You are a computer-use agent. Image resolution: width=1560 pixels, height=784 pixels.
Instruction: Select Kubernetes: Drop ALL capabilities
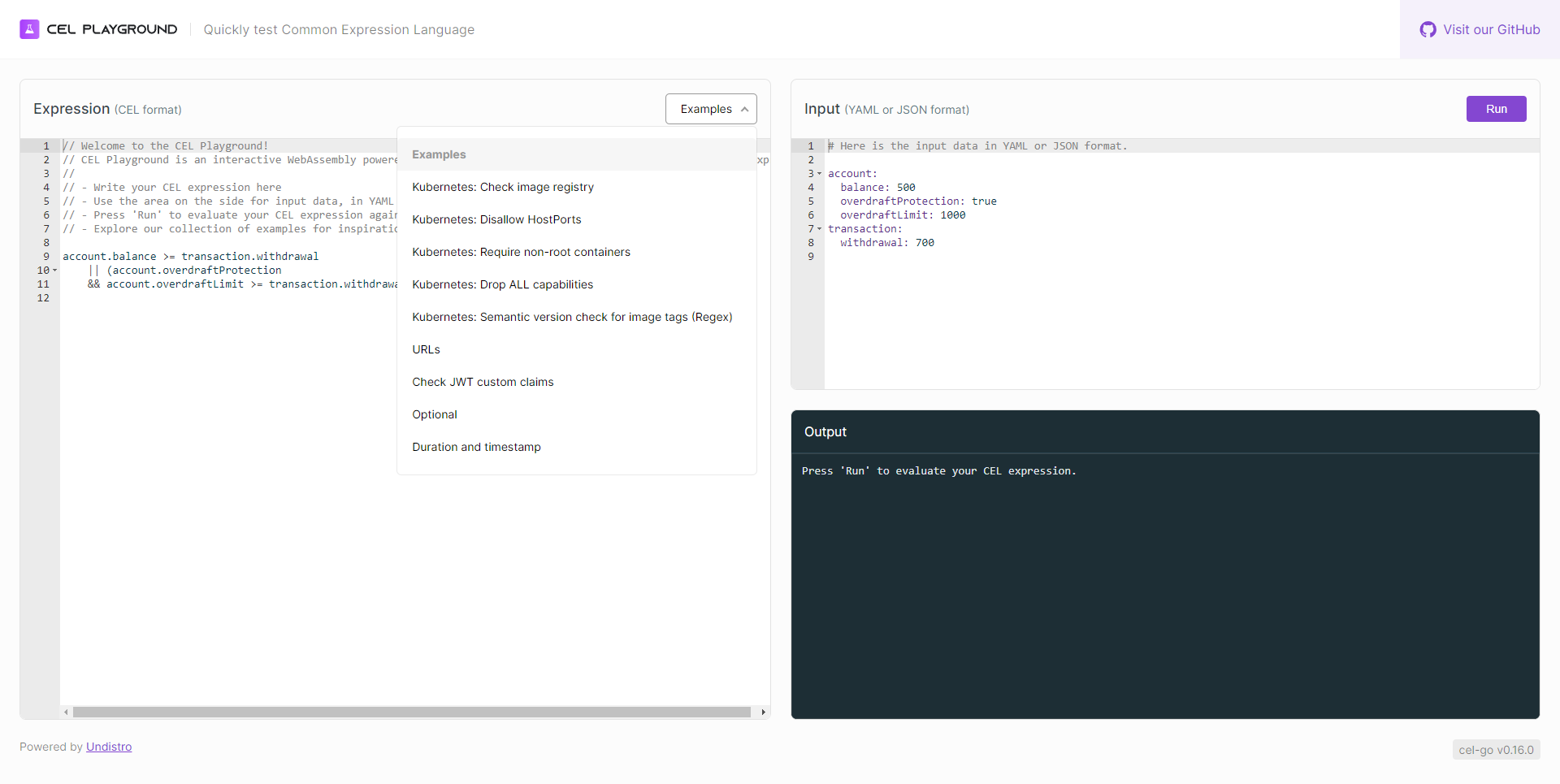click(x=502, y=284)
